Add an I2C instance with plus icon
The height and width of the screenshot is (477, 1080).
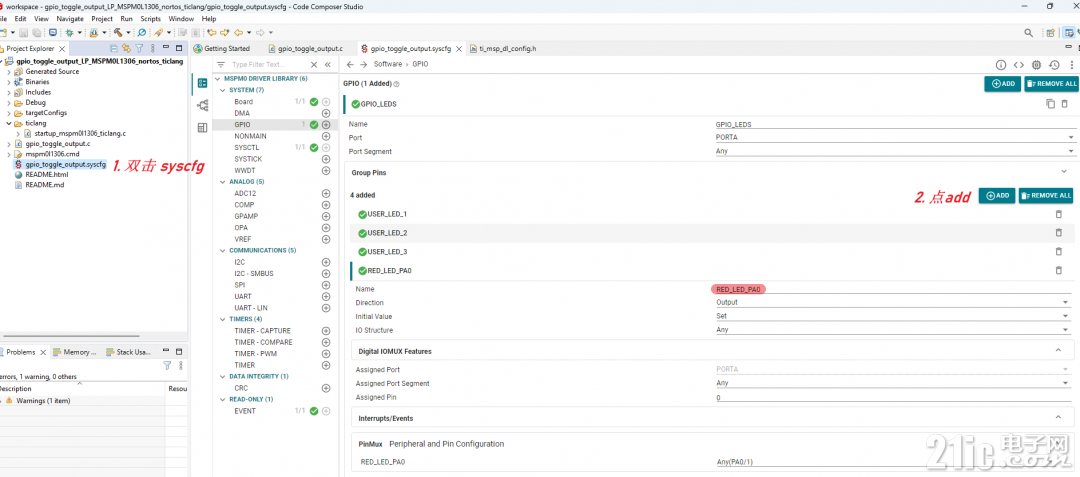[326, 262]
